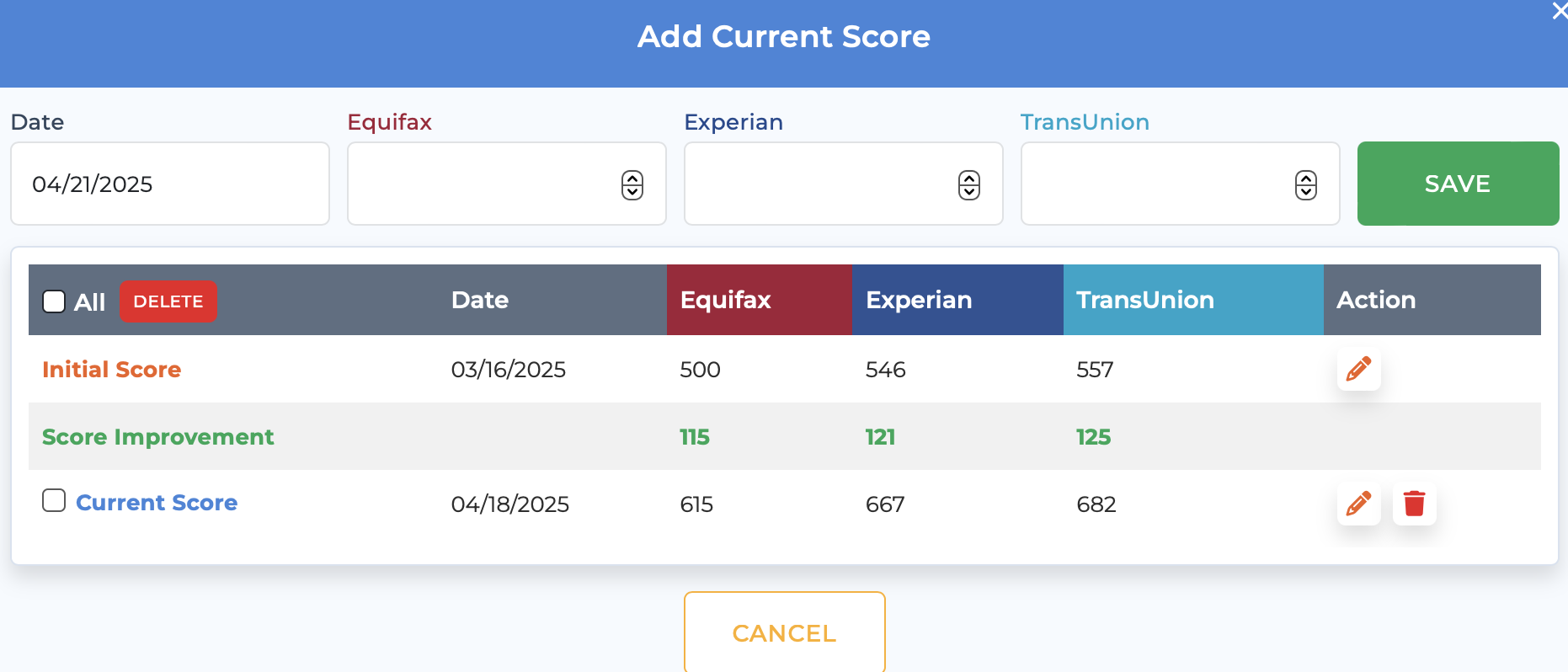Adjust TransUnion score using the stepper arrows
The height and width of the screenshot is (672, 1568).
[1306, 184]
